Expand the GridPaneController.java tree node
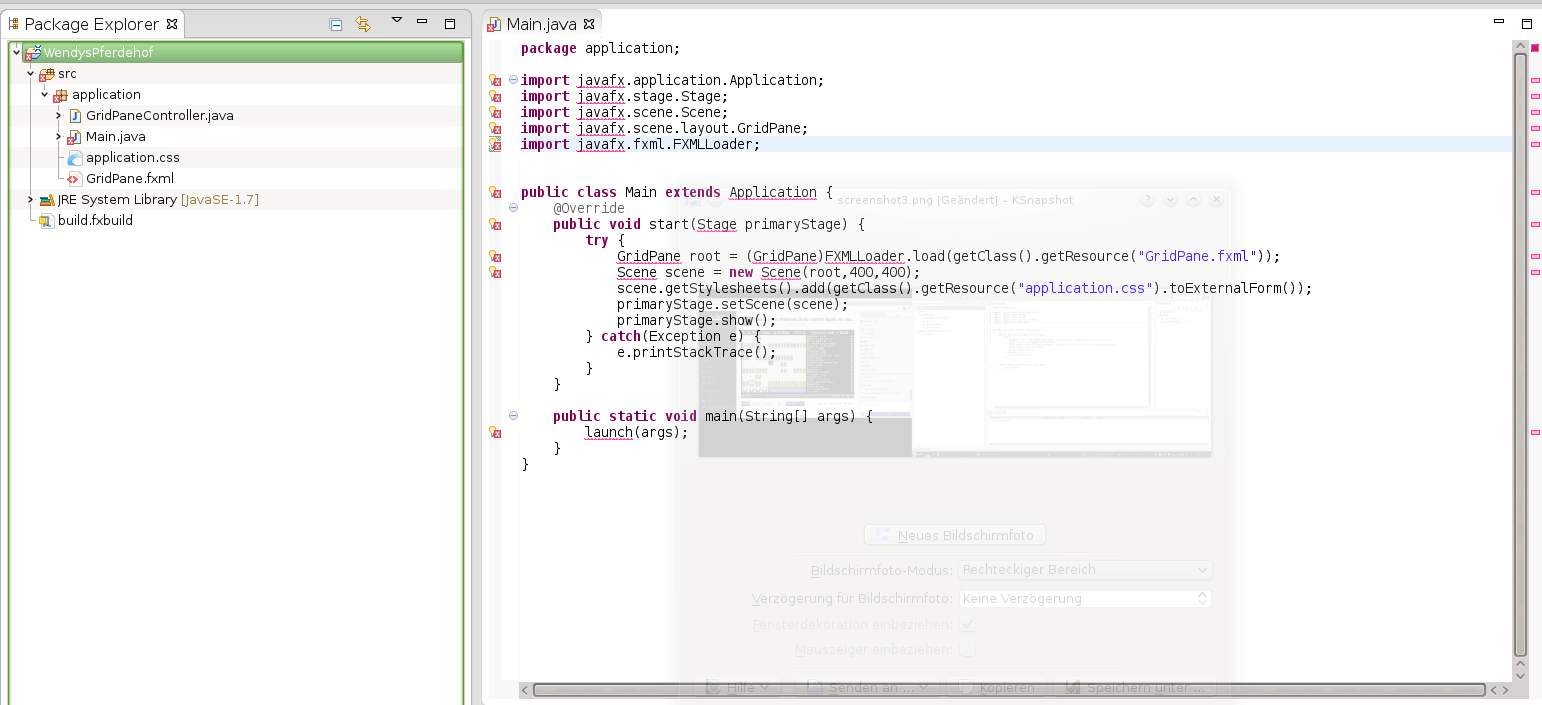This screenshot has width=1542, height=705. (59, 116)
